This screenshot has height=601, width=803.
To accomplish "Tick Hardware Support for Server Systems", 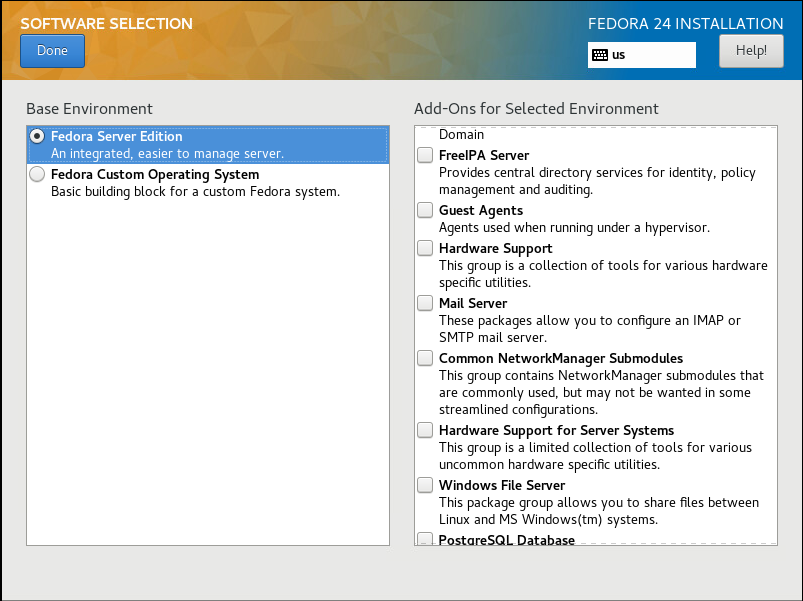I will [x=425, y=431].
